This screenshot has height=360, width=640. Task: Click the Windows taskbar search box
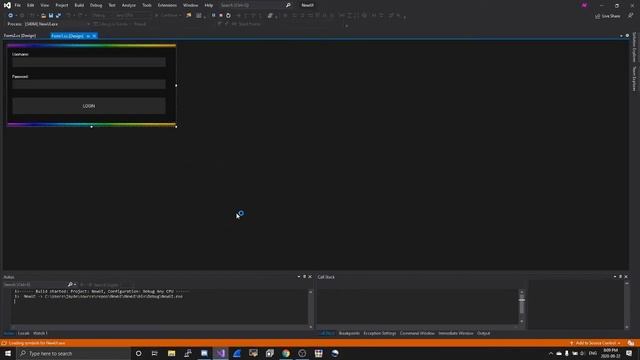pyautogui.click(x=73, y=353)
